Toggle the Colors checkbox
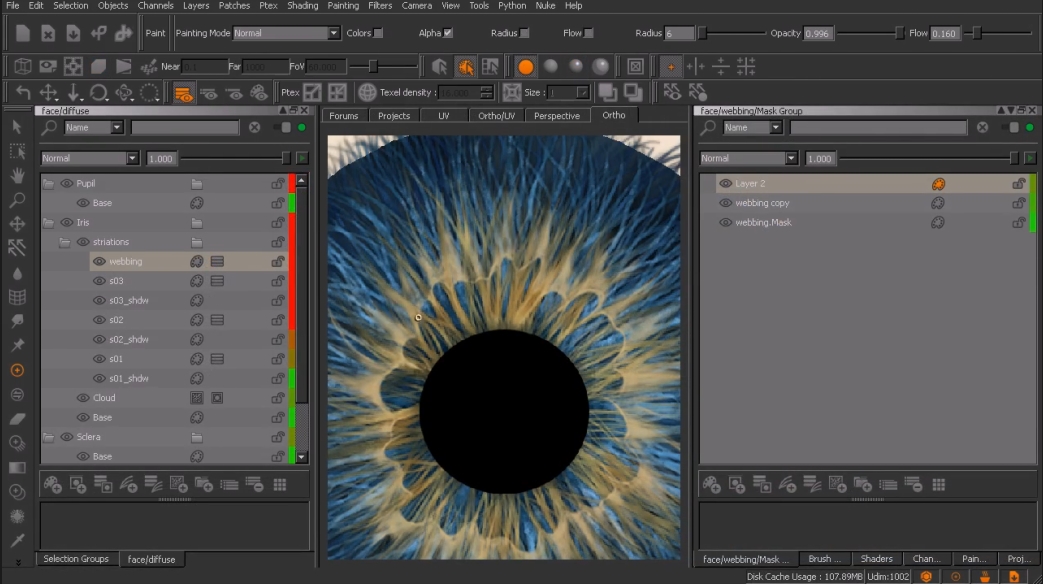The image size is (1043, 584). (x=378, y=33)
